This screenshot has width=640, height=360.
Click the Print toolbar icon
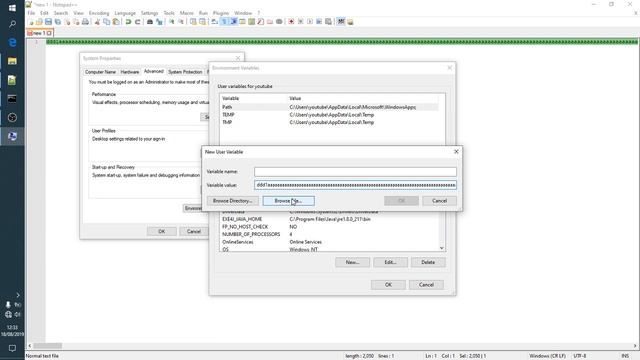tap(85, 22)
